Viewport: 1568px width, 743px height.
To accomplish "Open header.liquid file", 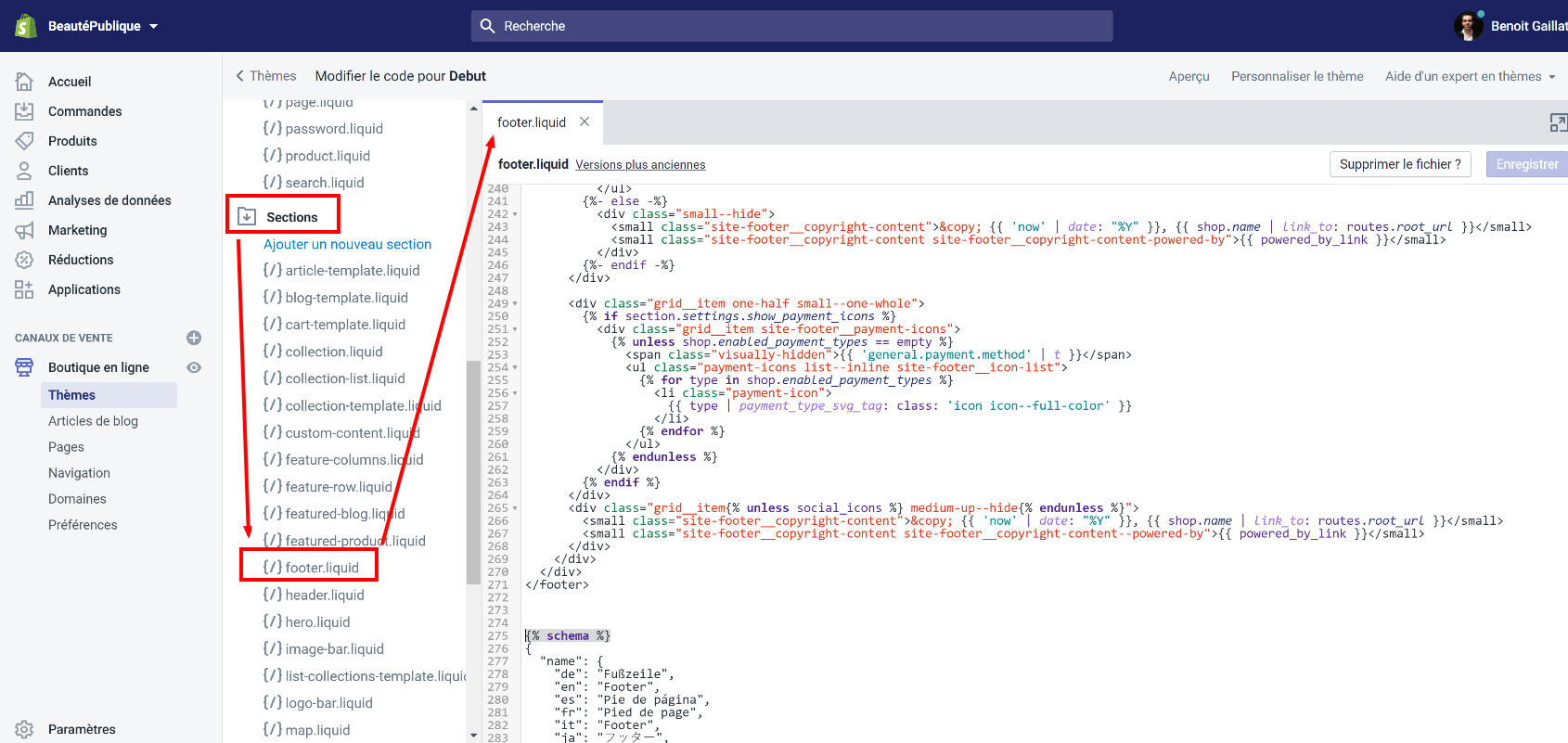I will (x=314, y=596).
